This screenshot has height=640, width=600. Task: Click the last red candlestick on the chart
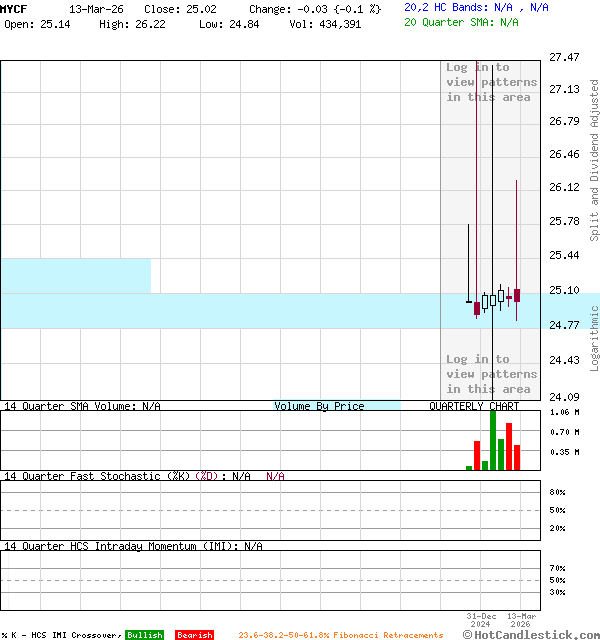point(517,295)
